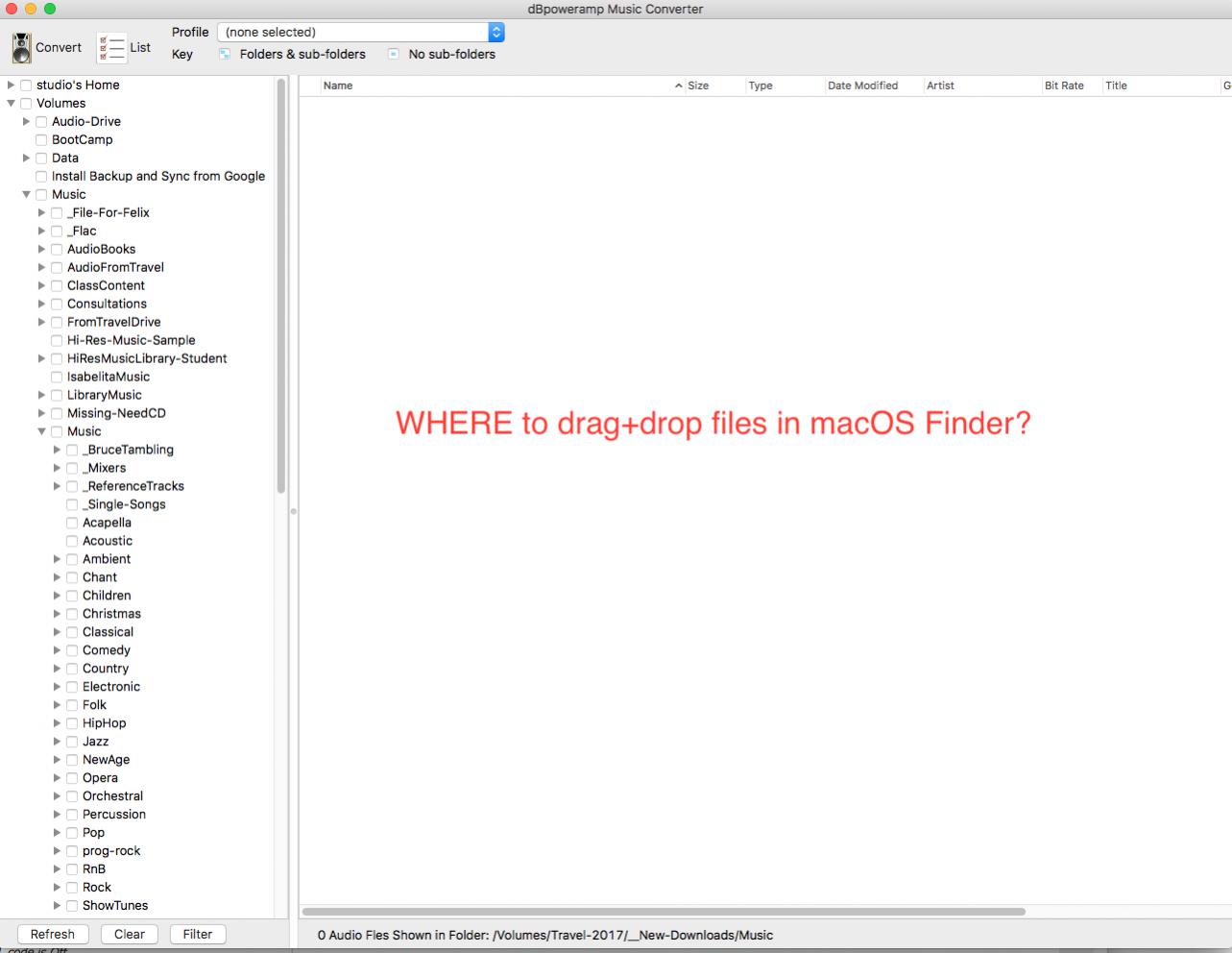This screenshot has height=953, width=1232.
Task: Select the Folk folder label
Action: point(94,706)
